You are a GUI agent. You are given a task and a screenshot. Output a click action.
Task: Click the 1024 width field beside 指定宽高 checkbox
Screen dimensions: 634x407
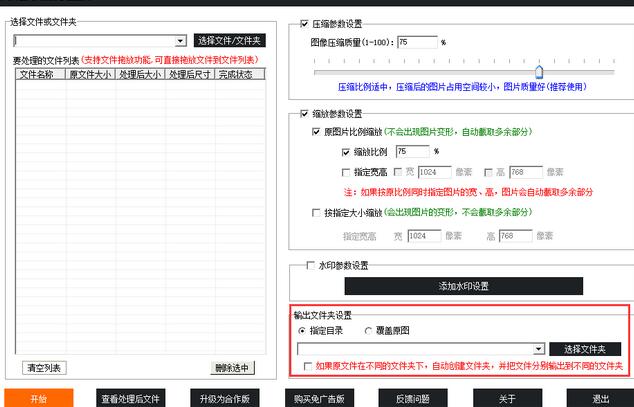pyautogui.click(x=435, y=172)
